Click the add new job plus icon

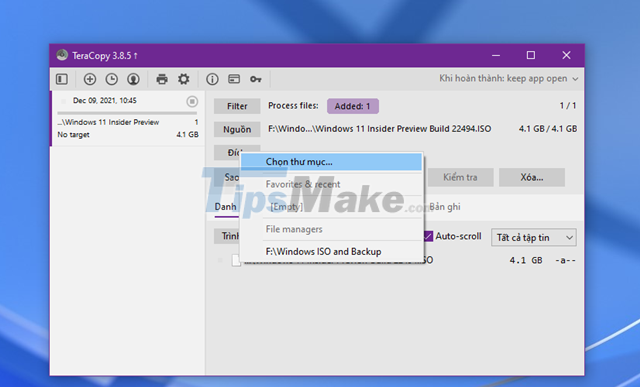(x=90, y=79)
